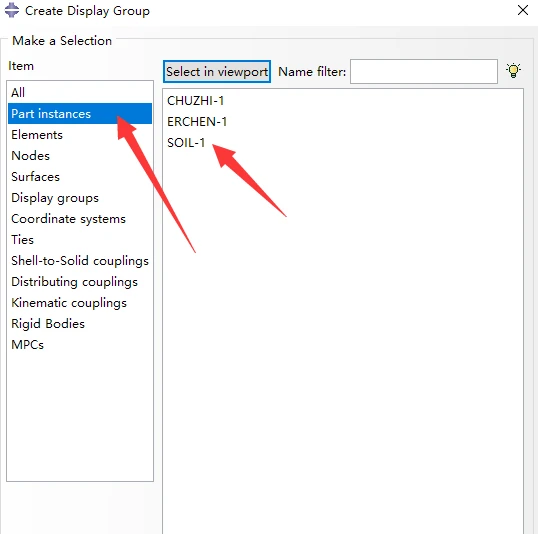
Task: Select Display groups item
Action: 80,198
